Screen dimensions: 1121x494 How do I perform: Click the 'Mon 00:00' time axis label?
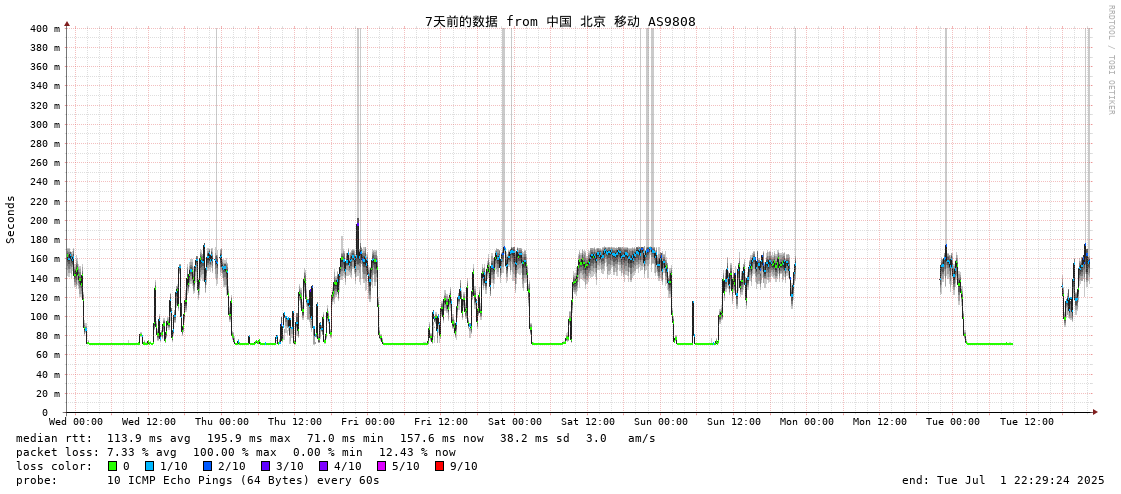pyautogui.click(x=807, y=422)
